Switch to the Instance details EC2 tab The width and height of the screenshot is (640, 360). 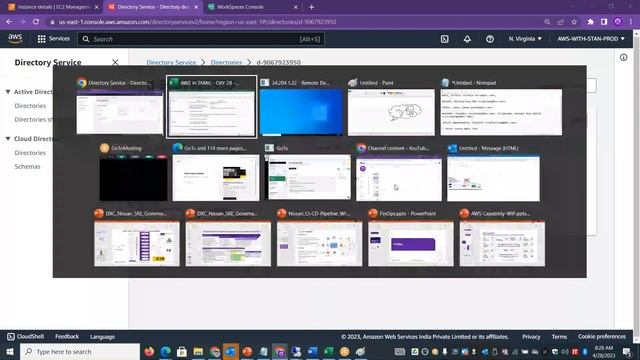click(53, 7)
